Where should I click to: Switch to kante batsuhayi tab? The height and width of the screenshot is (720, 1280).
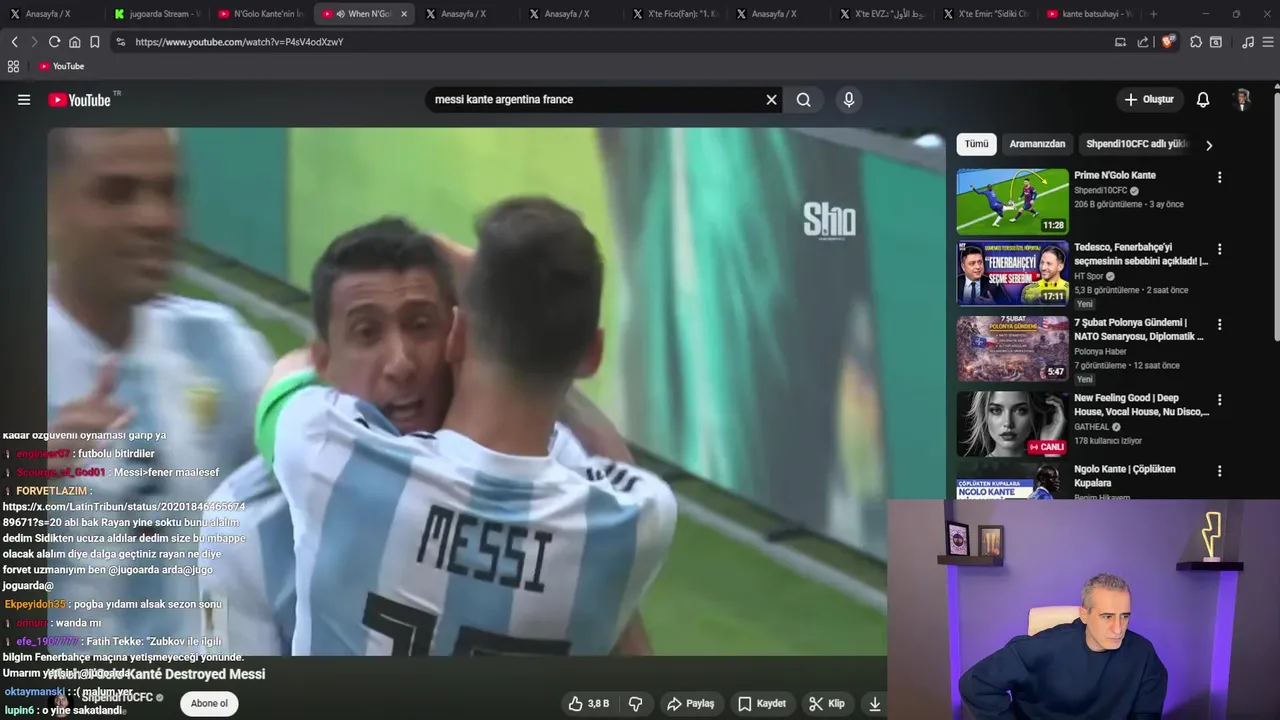coord(1088,14)
